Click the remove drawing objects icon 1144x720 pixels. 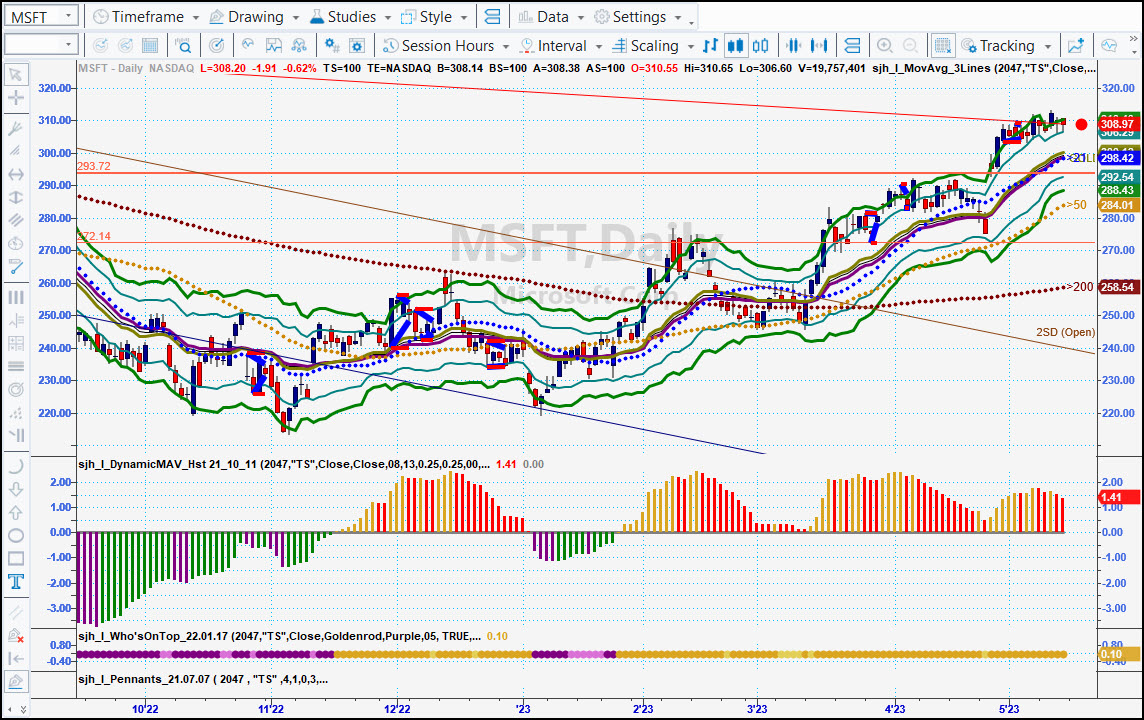click(x=15, y=635)
